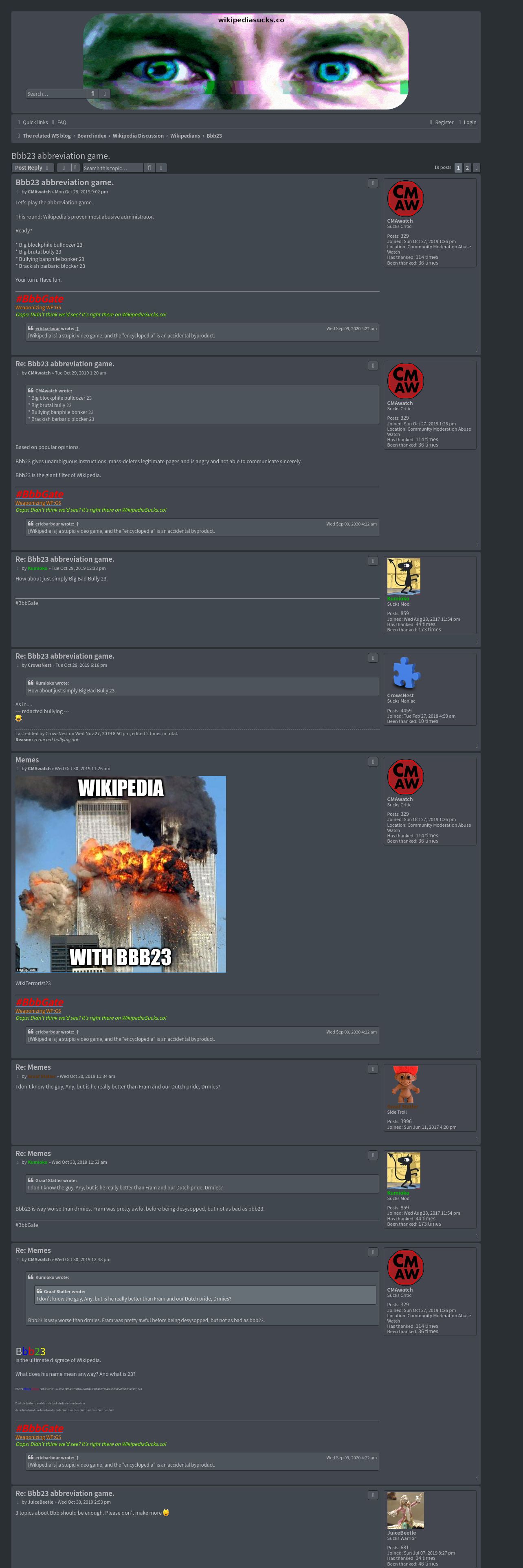Open advanced search from the header

(x=105, y=94)
